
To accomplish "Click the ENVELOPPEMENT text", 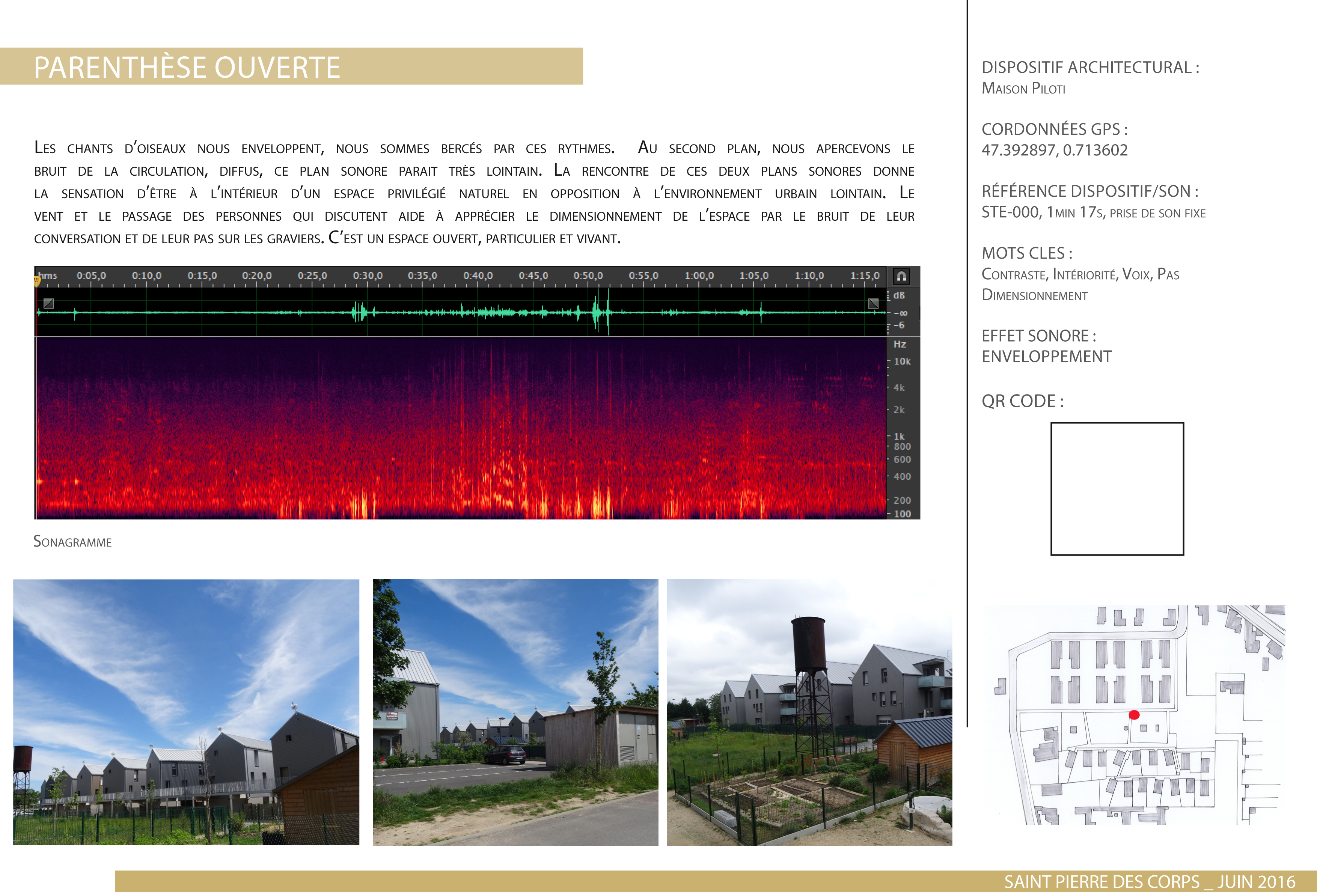I will [x=1047, y=357].
